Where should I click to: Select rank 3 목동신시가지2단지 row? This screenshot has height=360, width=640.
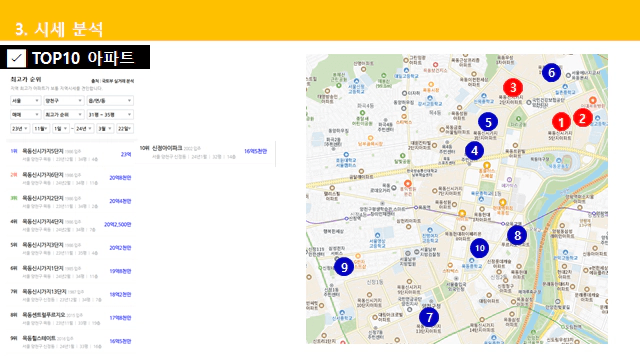[x=71, y=201]
